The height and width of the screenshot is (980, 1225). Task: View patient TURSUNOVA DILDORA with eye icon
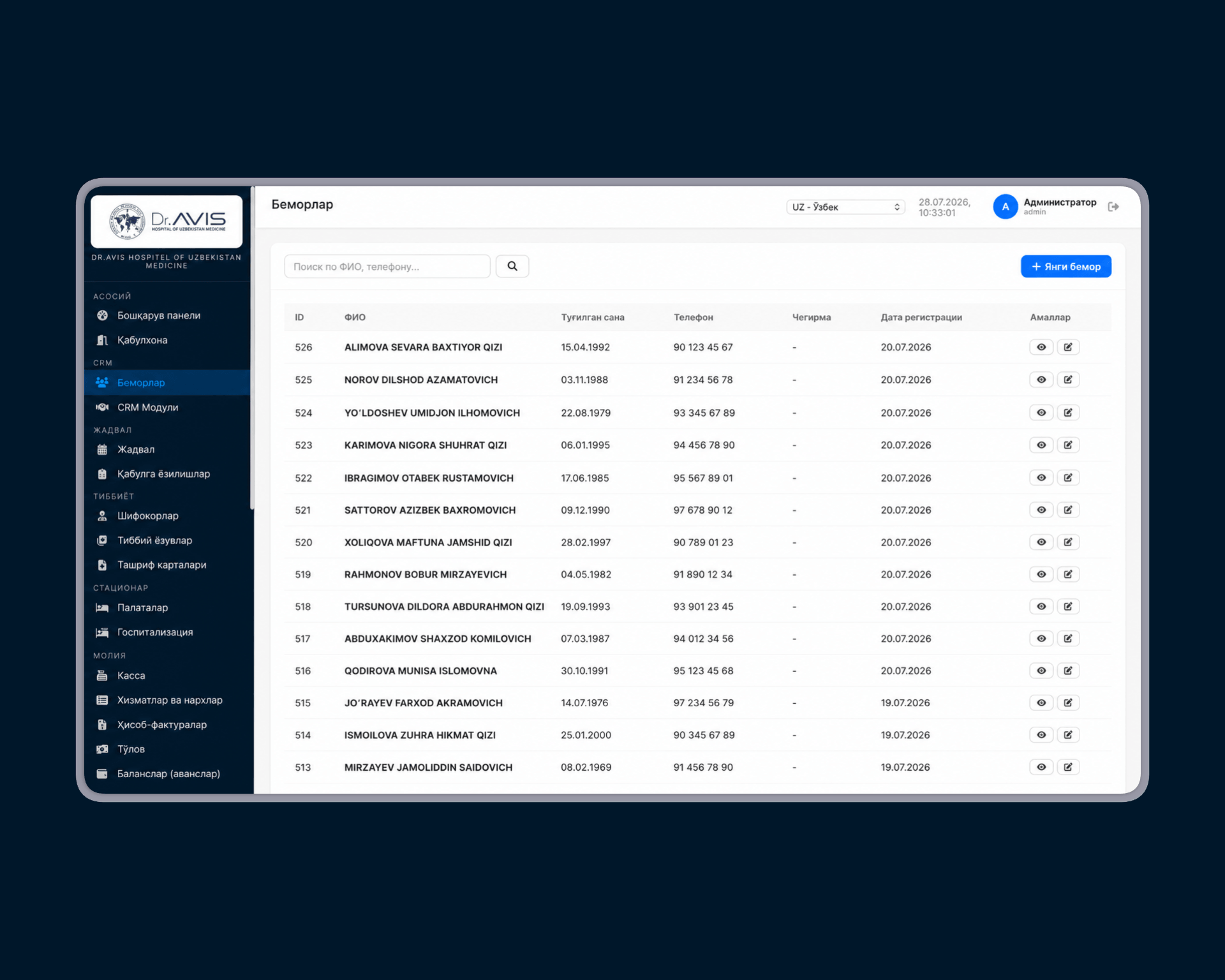click(1041, 606)
